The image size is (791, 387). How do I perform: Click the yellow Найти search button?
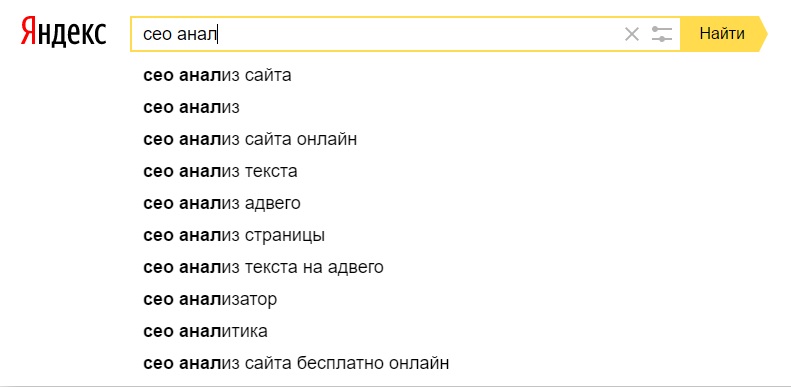coord(723,34)
